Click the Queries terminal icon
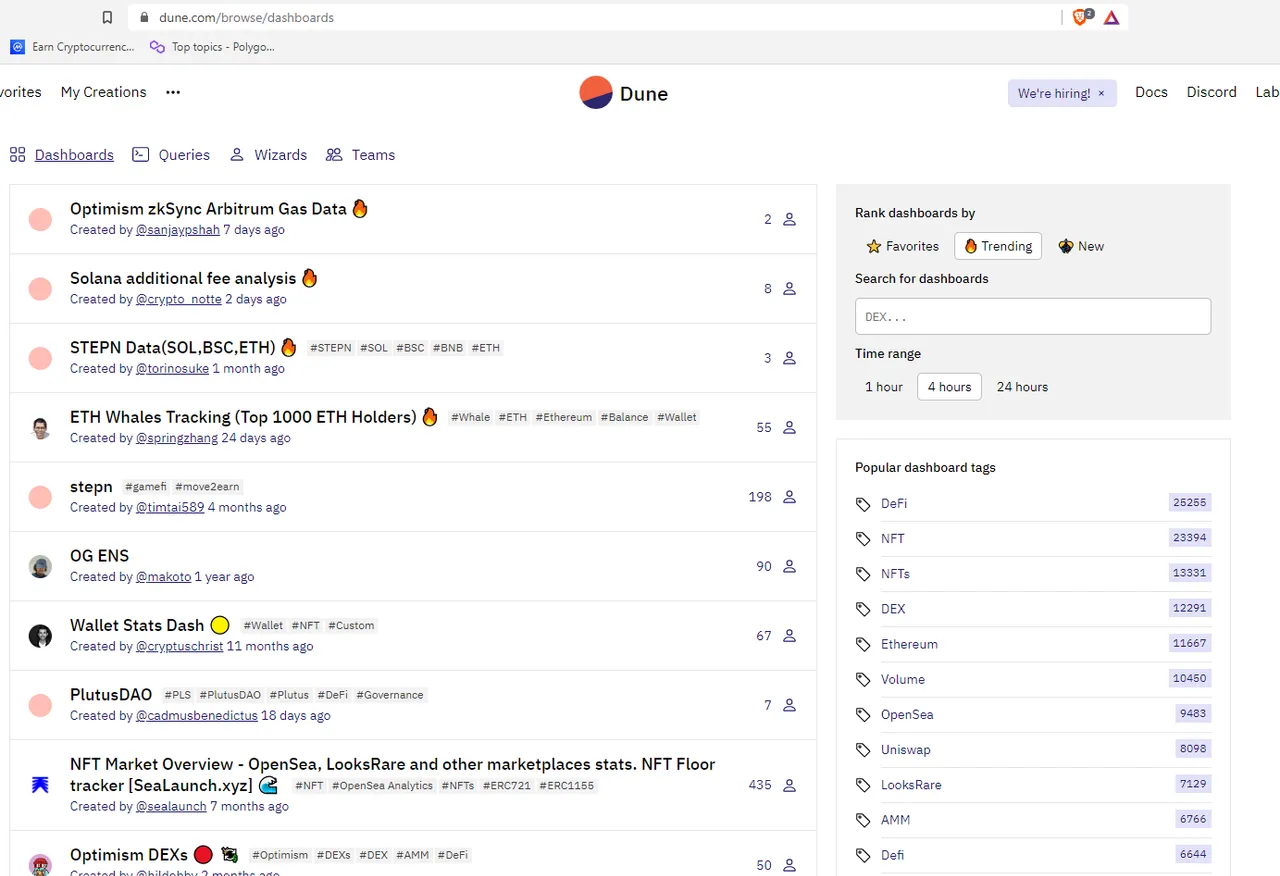Image resolution: width=1280 pixels, height=876 pixels. point(141,155)
